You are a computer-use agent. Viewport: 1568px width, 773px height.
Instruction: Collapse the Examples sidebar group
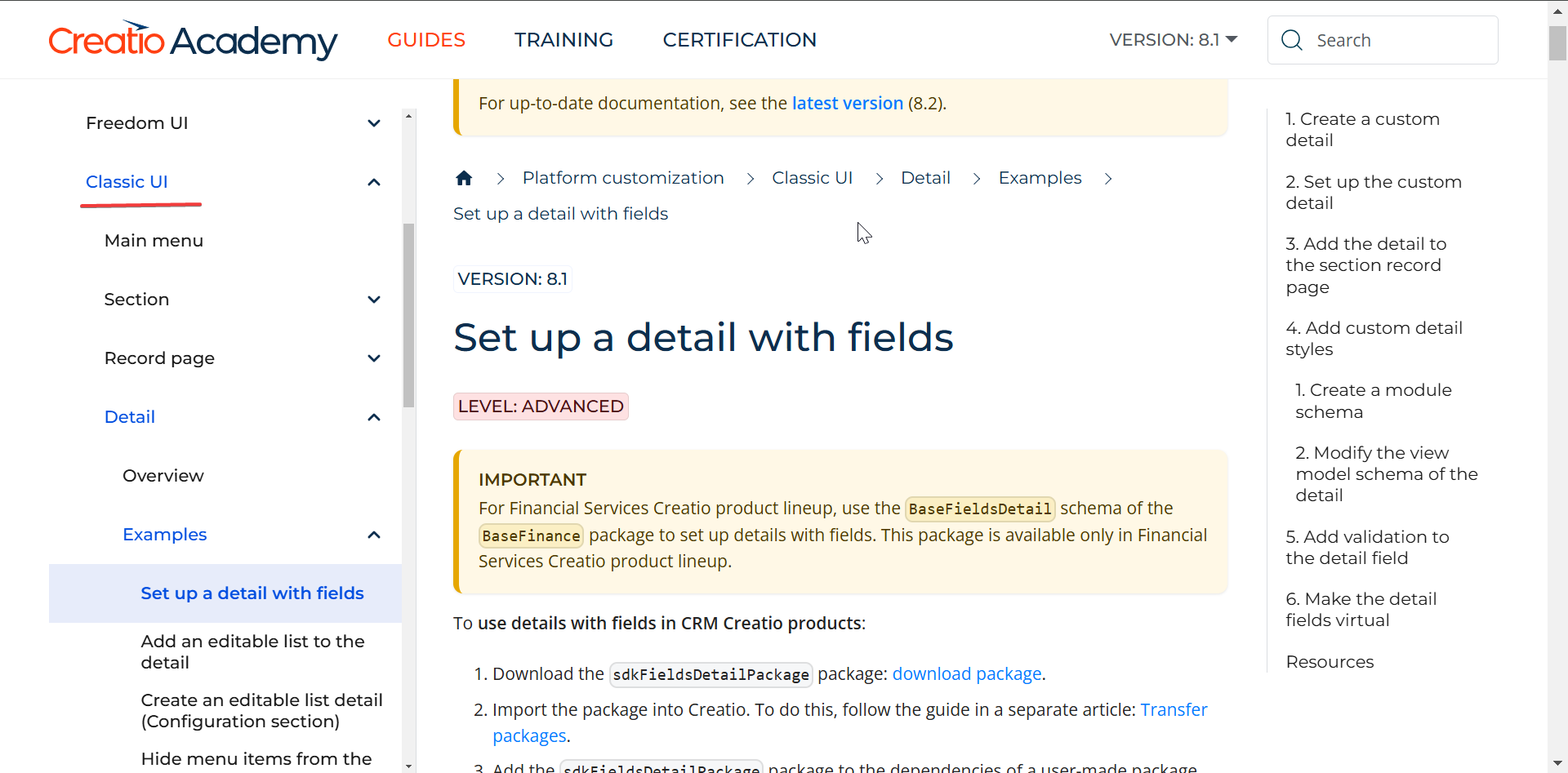coord(374,535)
